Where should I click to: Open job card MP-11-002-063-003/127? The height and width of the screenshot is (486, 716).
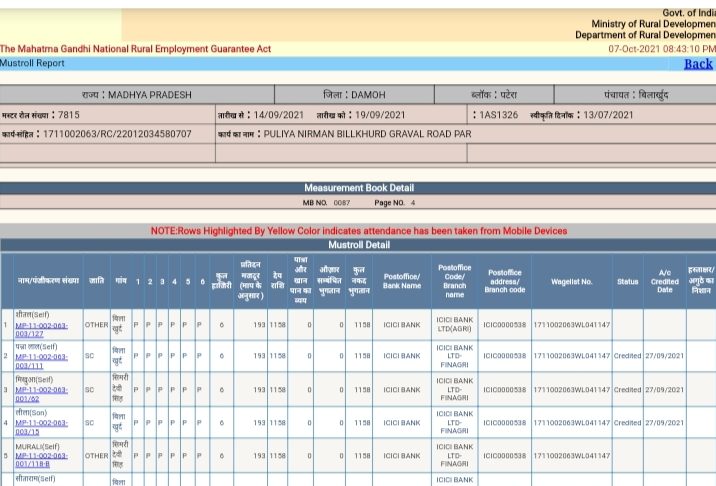click(41, 329)
